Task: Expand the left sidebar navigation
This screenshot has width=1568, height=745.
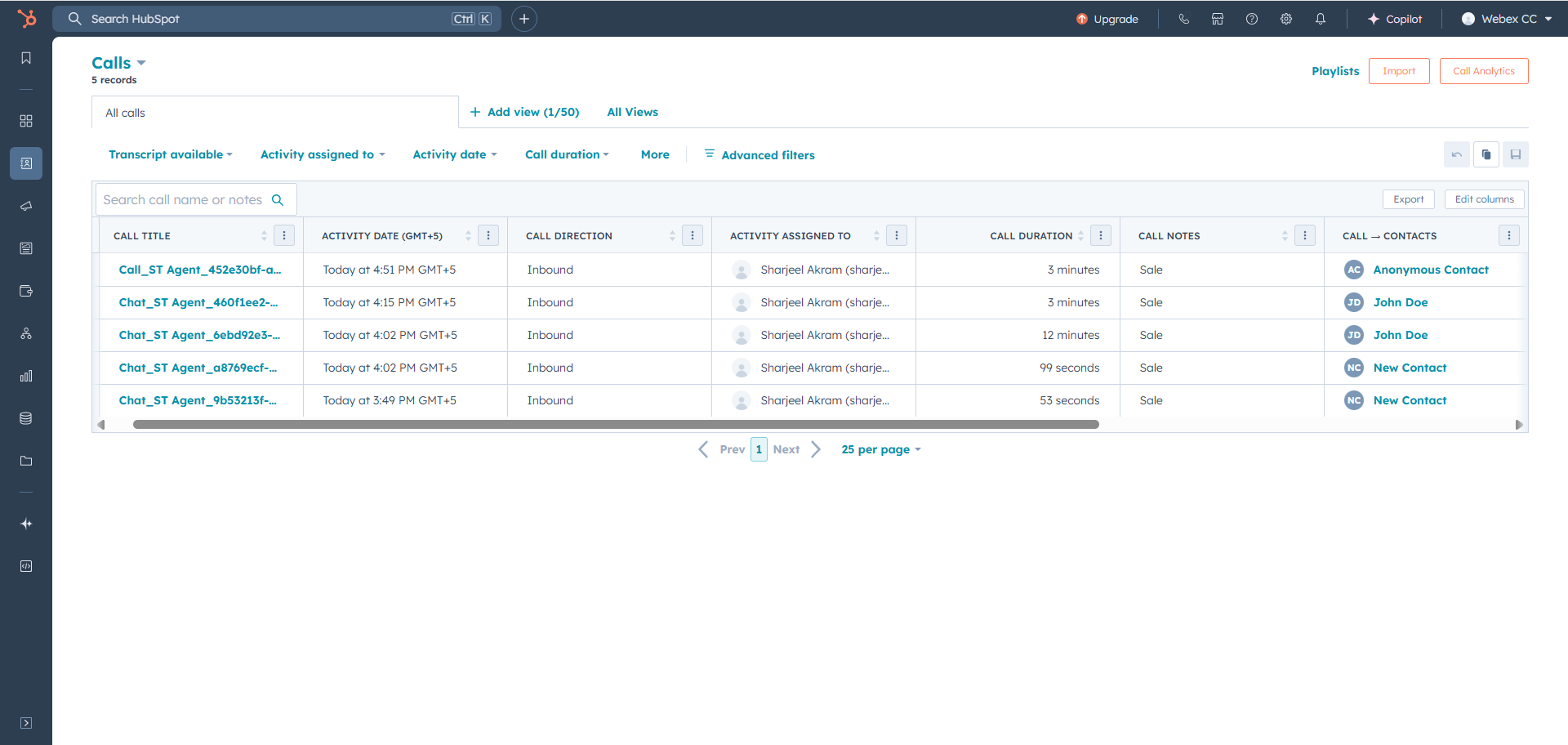Action: pyautogui.click(x=26, y=723)
